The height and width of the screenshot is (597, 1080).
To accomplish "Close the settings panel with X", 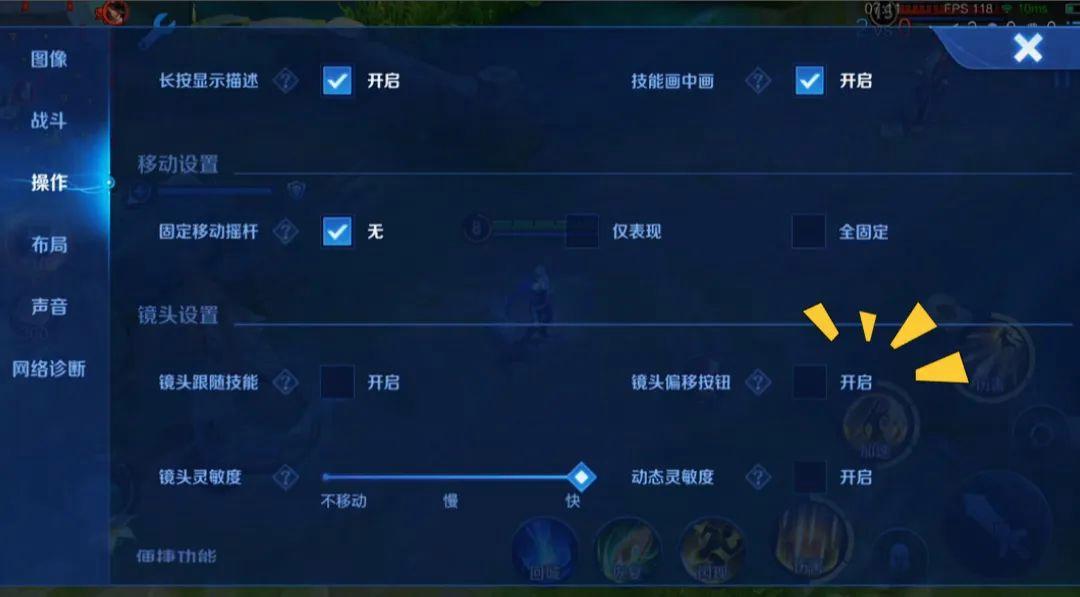I will tap(1028, 48).
